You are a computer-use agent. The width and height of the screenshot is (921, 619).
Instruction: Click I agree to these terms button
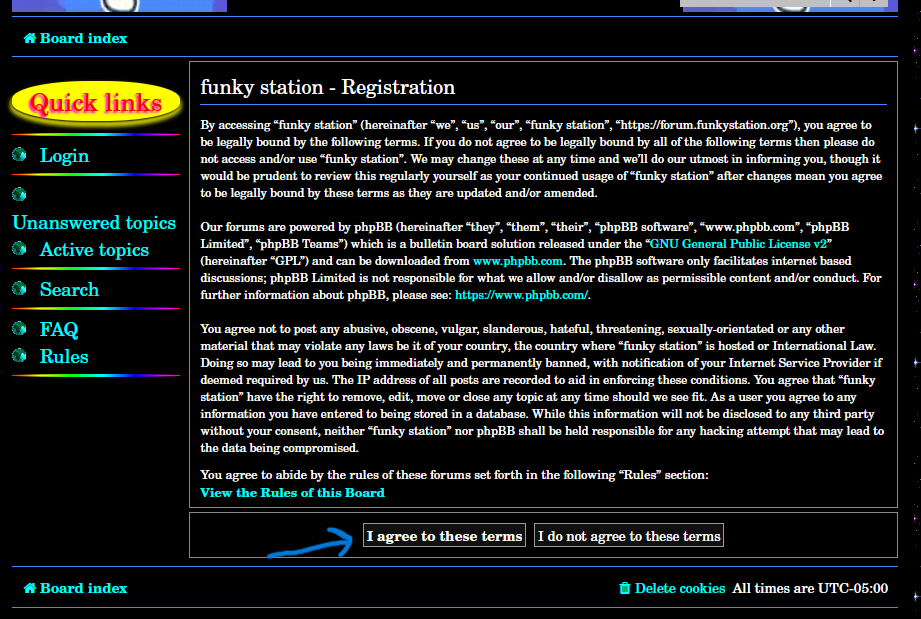tap(444, 536)
